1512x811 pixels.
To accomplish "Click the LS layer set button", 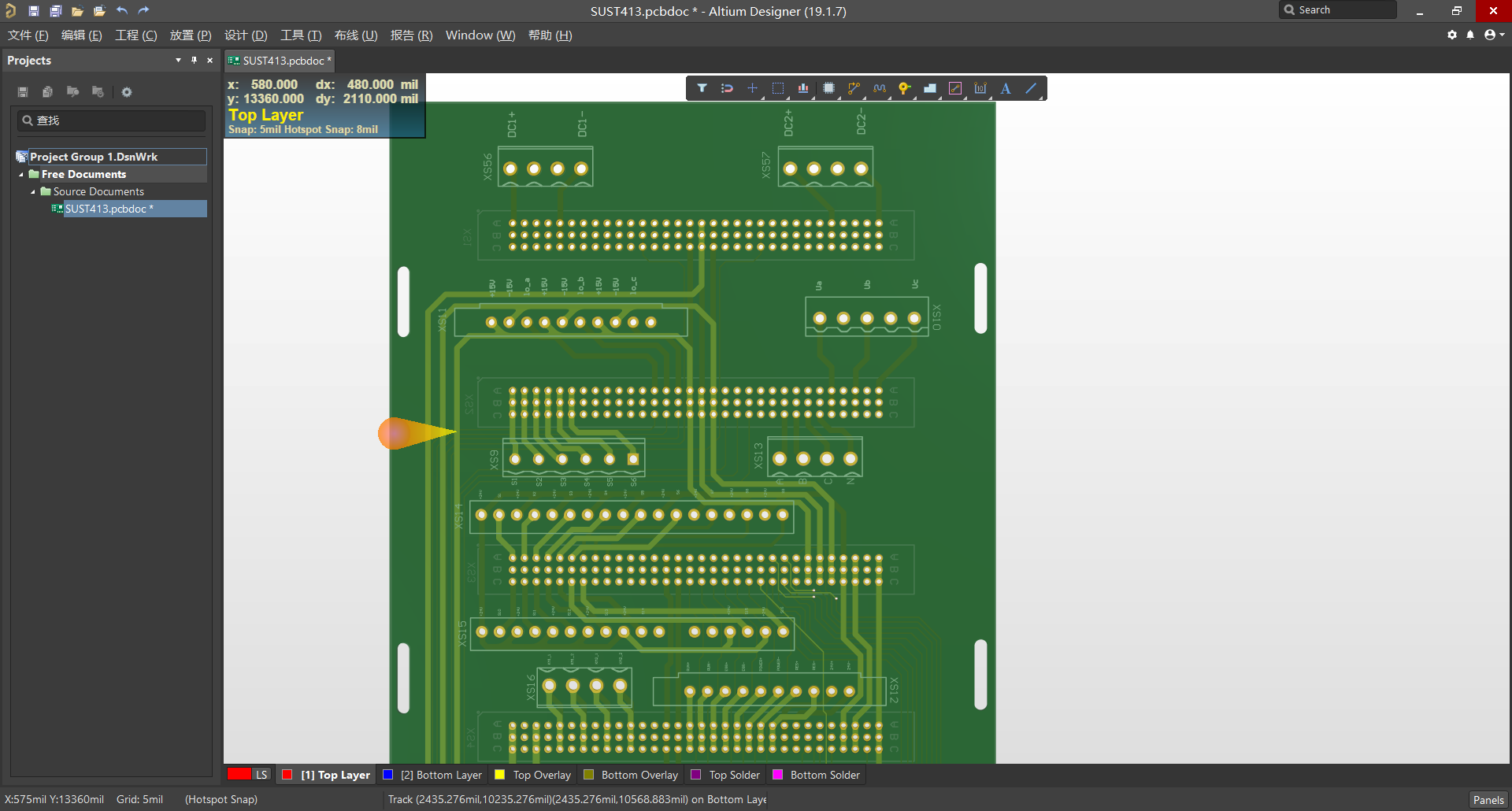I will [x=261, y=775].
